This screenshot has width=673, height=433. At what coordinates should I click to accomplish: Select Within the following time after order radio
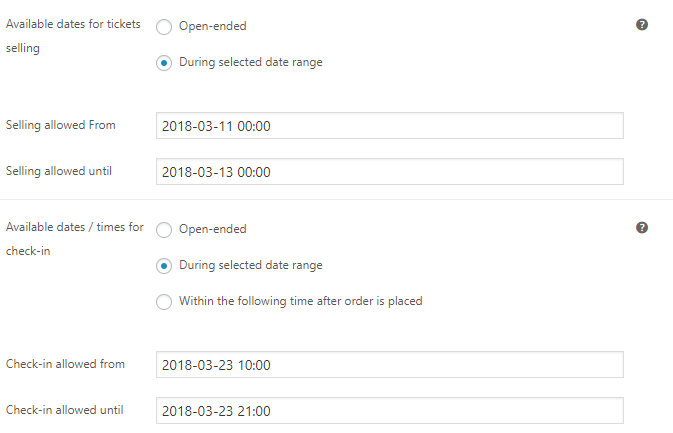click(x=164, y=302)
